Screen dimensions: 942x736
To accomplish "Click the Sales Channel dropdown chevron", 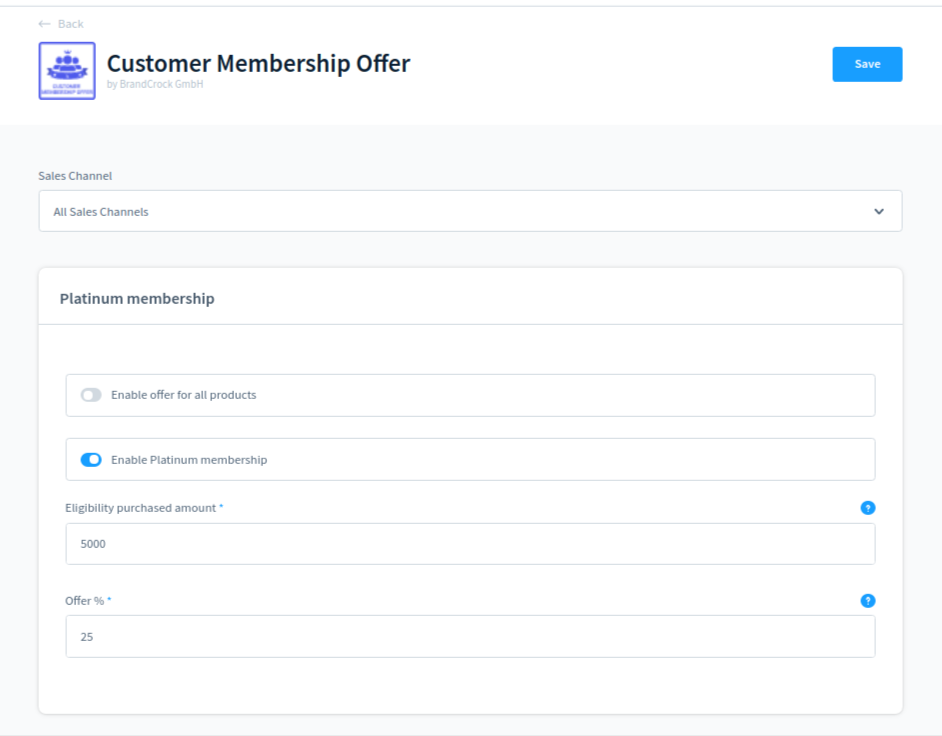I will 879,211.
